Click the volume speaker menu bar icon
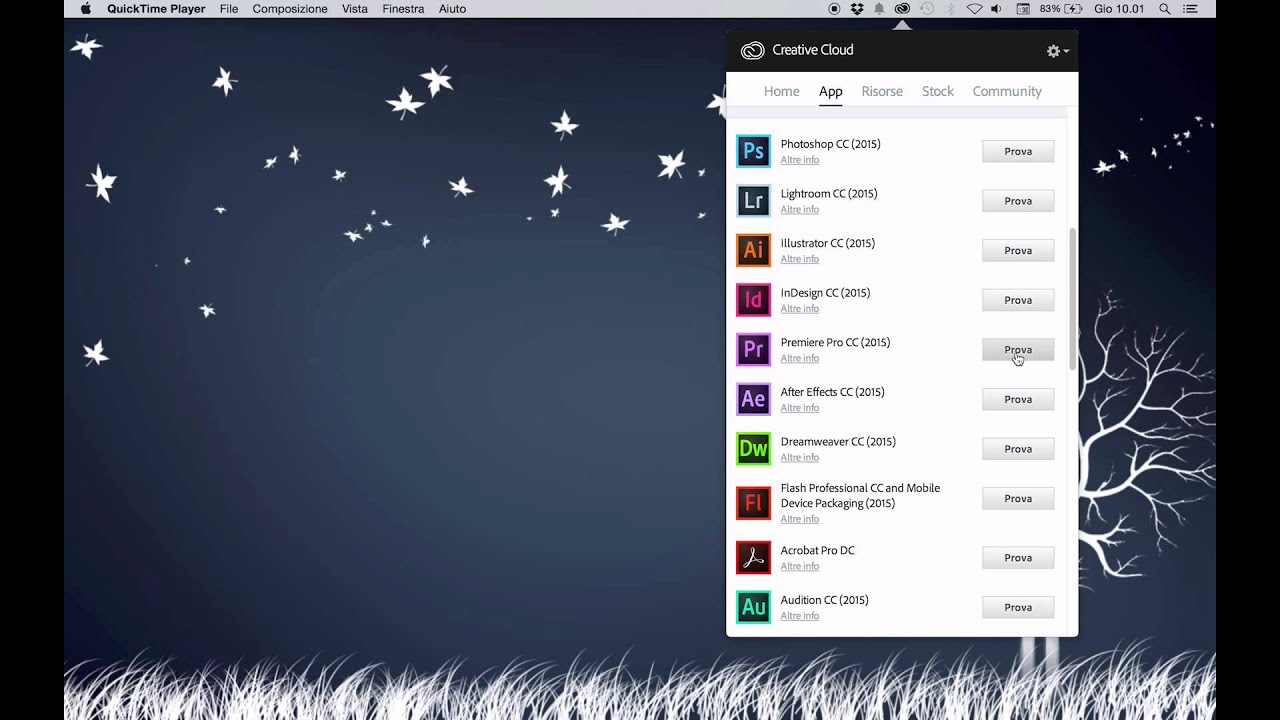 pos(998,9)
